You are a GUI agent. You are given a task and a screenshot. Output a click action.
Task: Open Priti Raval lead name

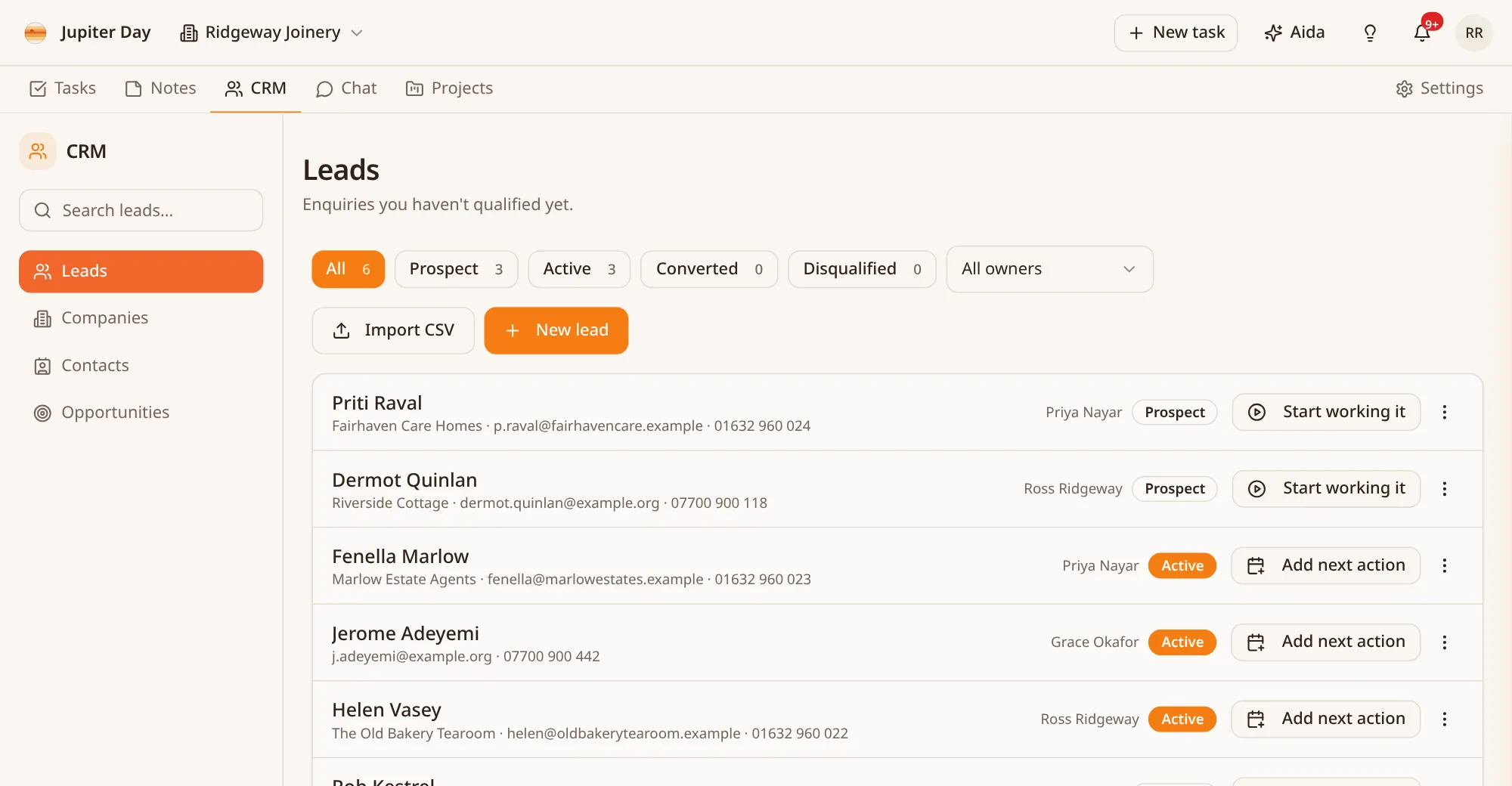coord(377,403)
